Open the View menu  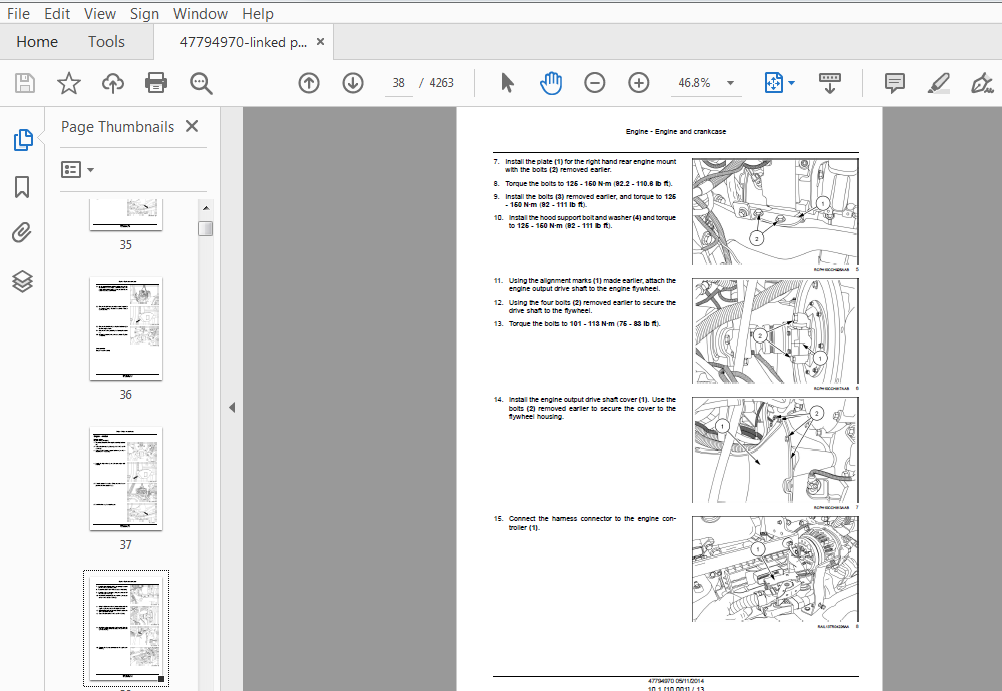[100, 13]
